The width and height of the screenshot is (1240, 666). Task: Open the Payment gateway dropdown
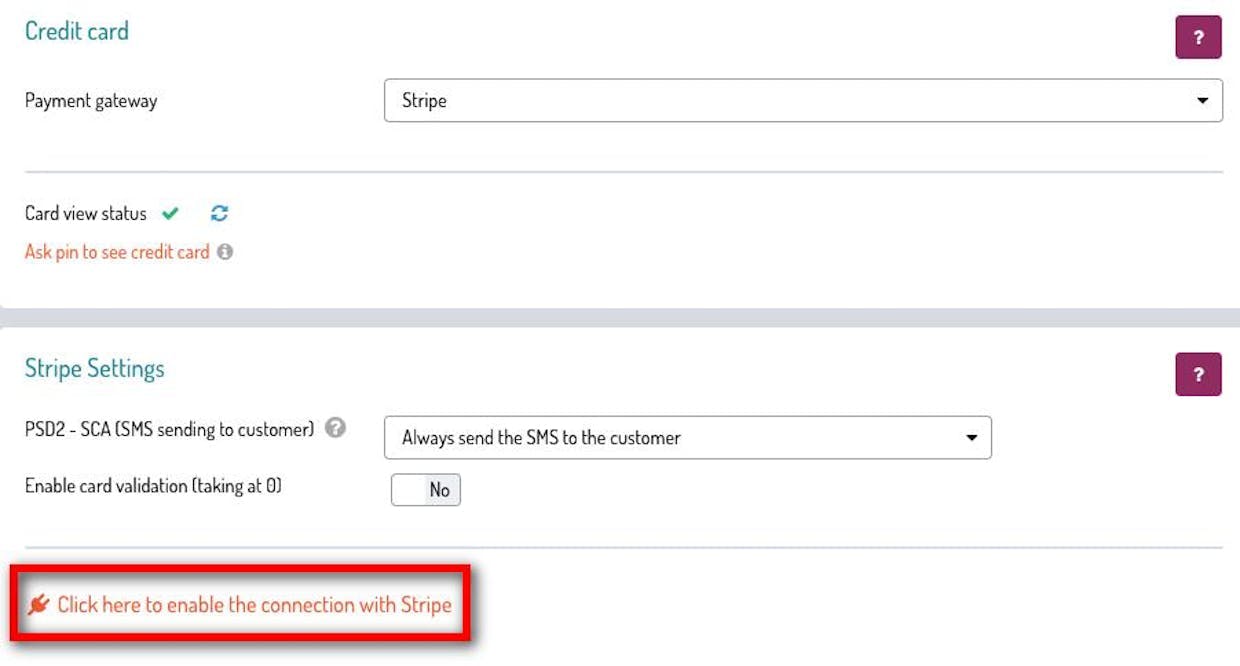[802, 101]
